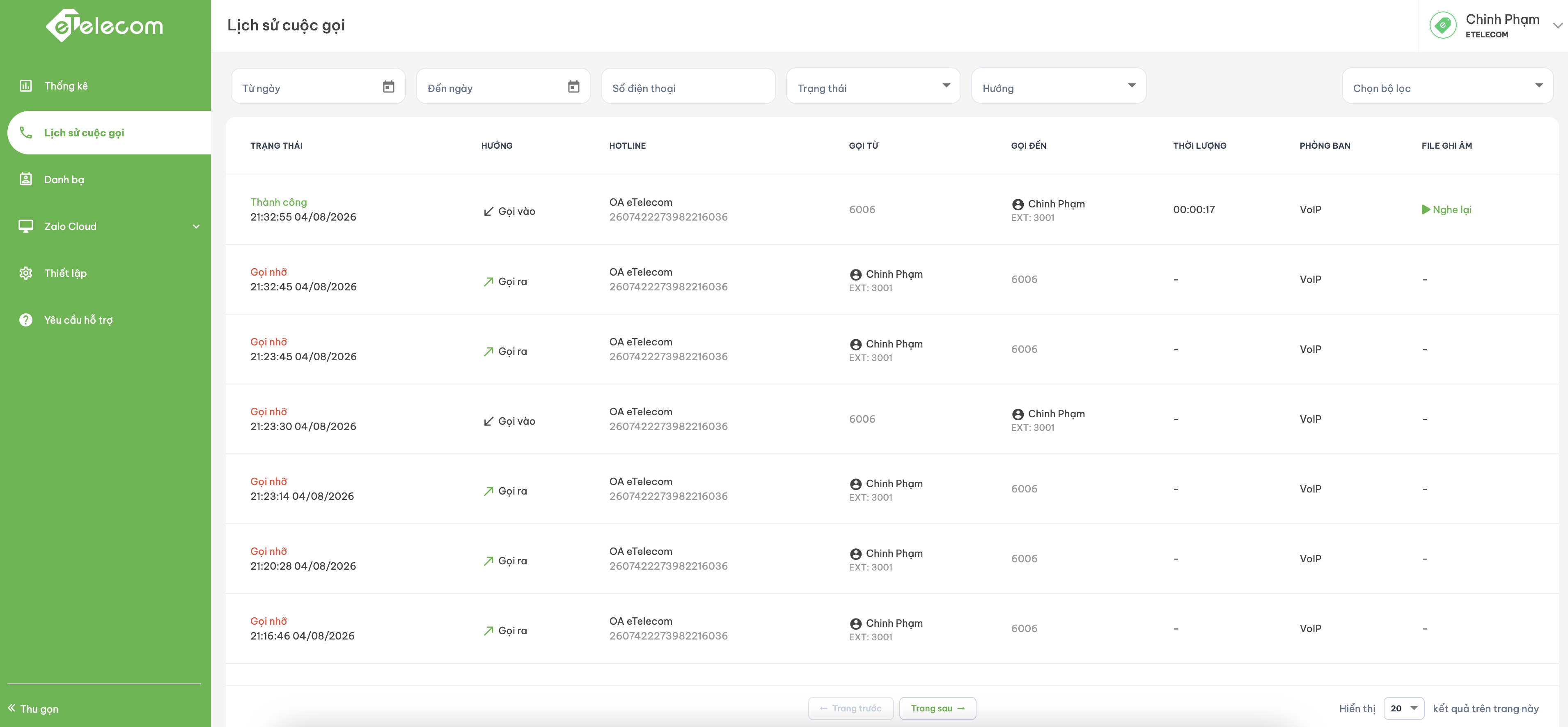The image size is (1568, 727).
Task: Click the Trang trước previous page button
Action: coord(850,708)
